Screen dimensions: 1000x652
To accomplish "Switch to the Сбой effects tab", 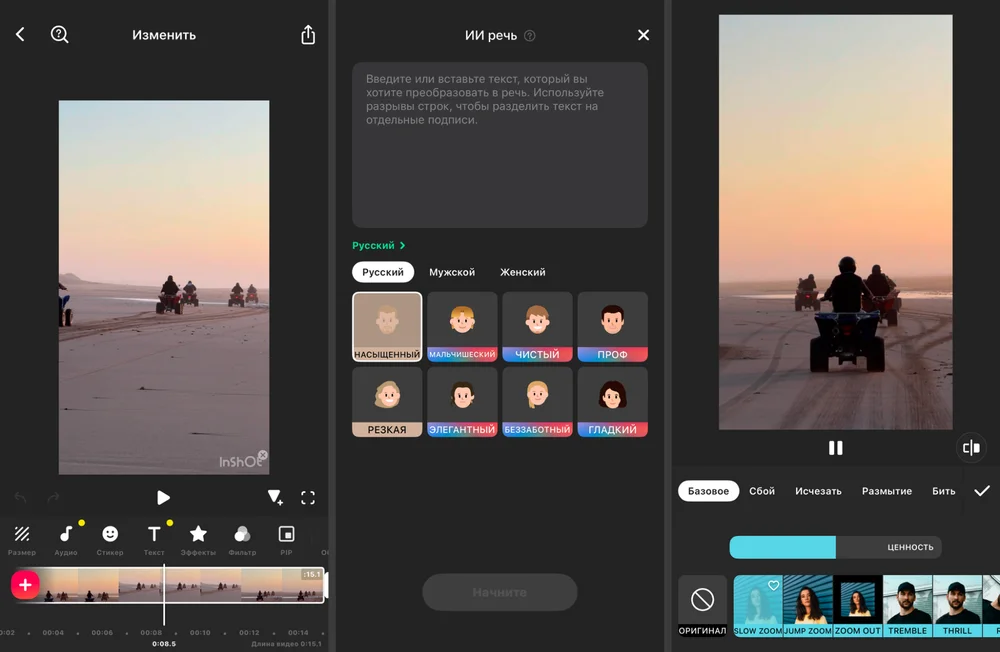I will (x=762, y=491).
